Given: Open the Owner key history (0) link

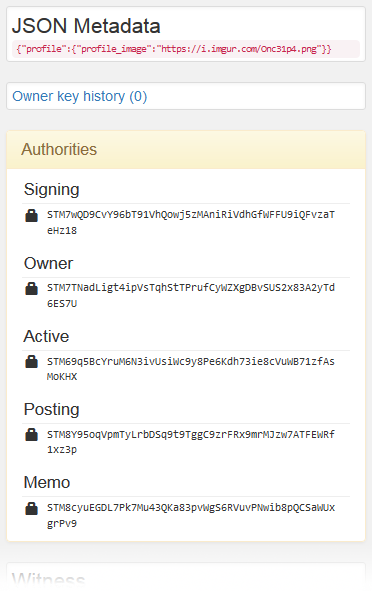Looking at the screenshot, I should pyautogui.click(x=80, y=96).
